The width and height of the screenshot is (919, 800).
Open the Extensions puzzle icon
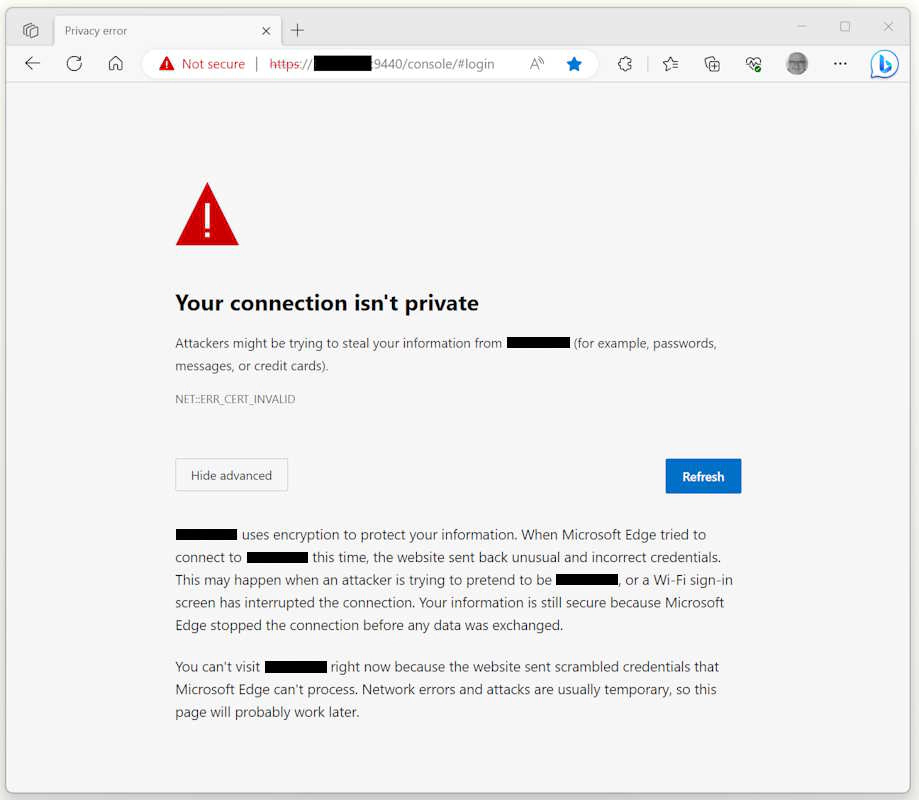click(x=625, y=64)
